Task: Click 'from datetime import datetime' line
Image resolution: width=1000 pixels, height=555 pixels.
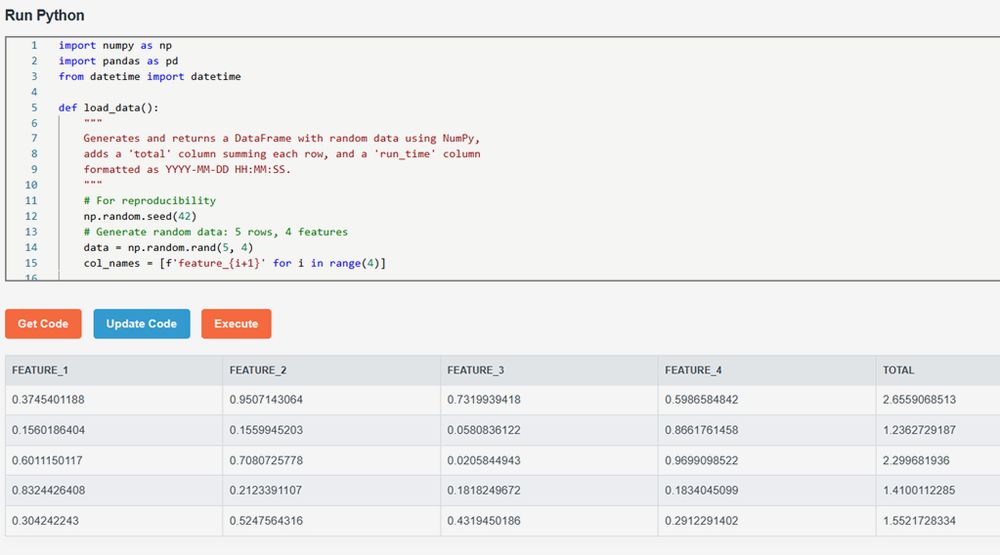Action: click(x=150, y=76)
